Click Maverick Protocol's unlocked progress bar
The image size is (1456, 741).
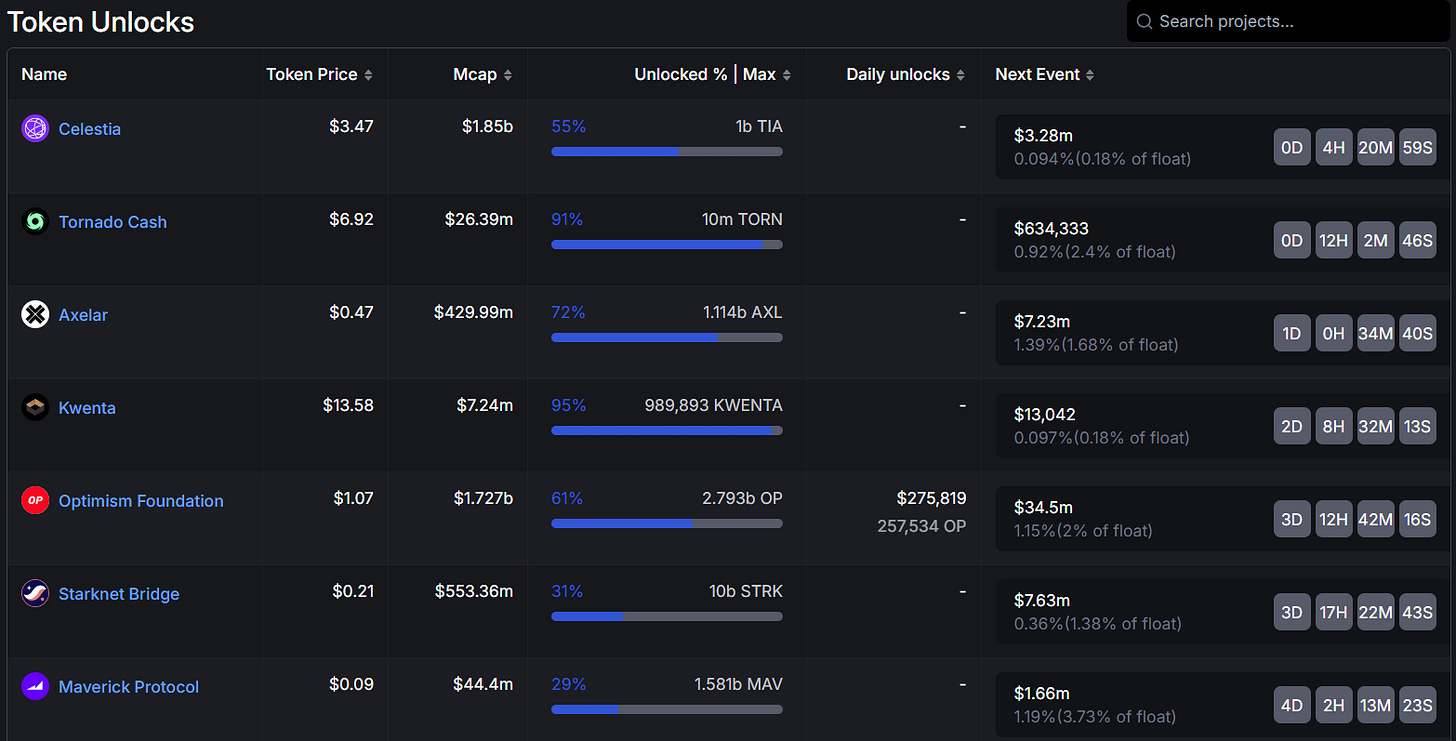click(667, 709)
